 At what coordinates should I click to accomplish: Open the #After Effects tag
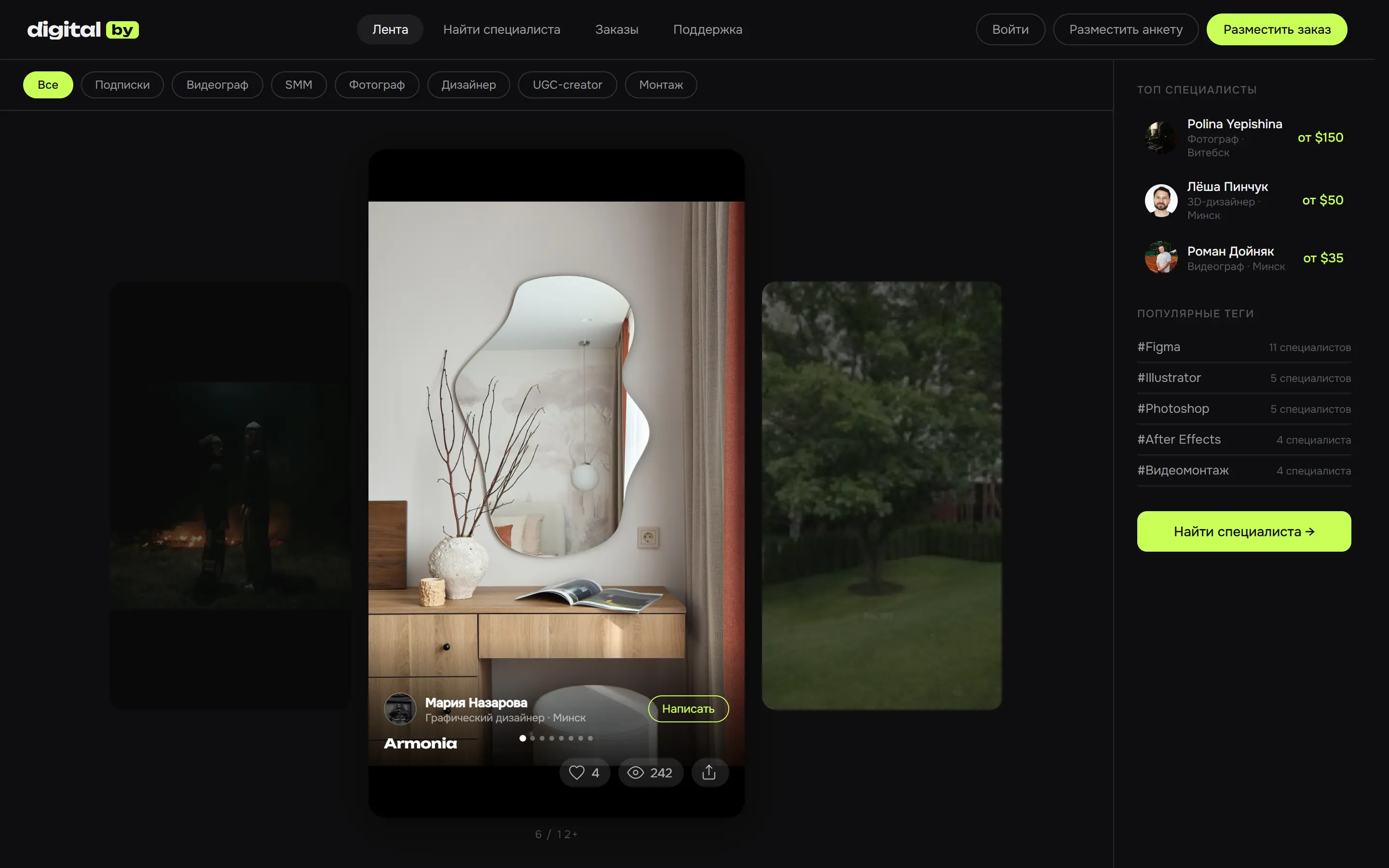(1244, 440)
